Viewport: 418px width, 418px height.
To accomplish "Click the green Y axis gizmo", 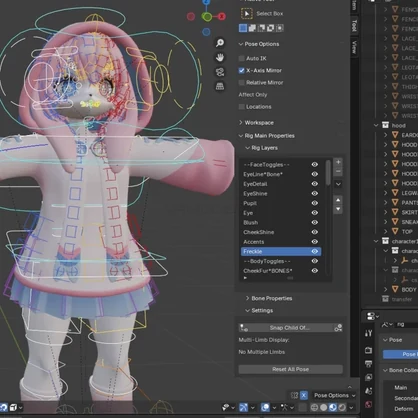I will pyautogui.click(x=207, y=16).
